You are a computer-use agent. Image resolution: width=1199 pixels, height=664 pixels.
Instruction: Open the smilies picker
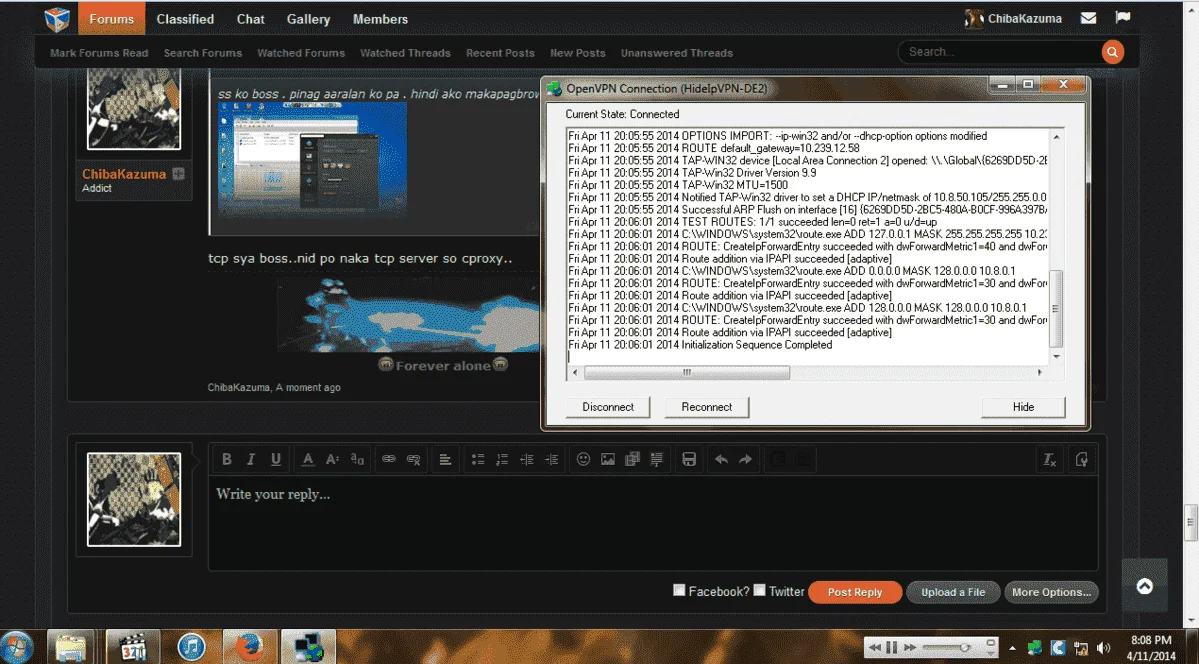583,459
